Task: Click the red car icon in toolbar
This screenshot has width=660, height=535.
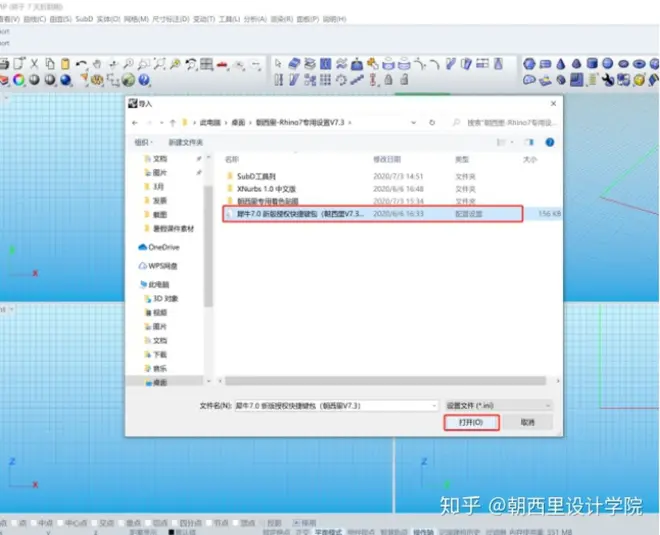Action: [222, 65]
